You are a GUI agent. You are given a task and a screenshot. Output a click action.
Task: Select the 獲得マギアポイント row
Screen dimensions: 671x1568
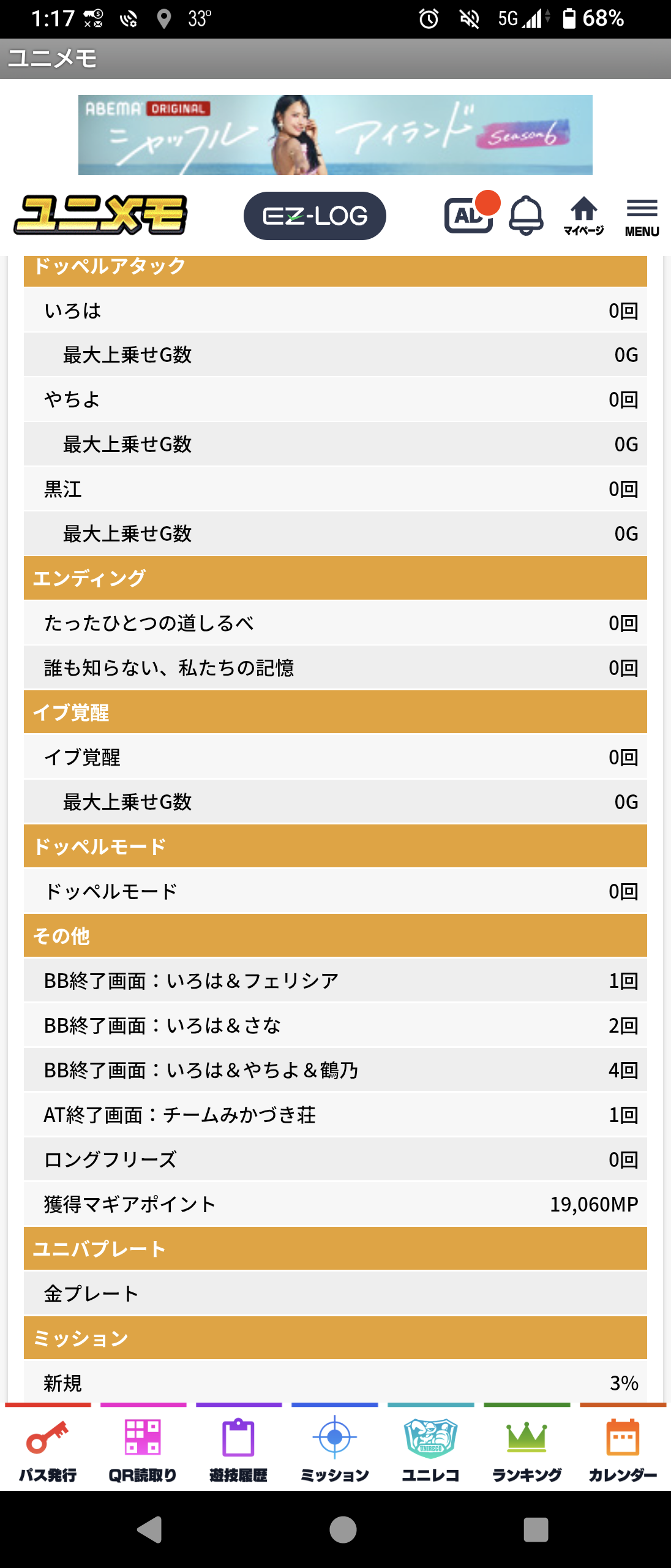pos(335,1204)
